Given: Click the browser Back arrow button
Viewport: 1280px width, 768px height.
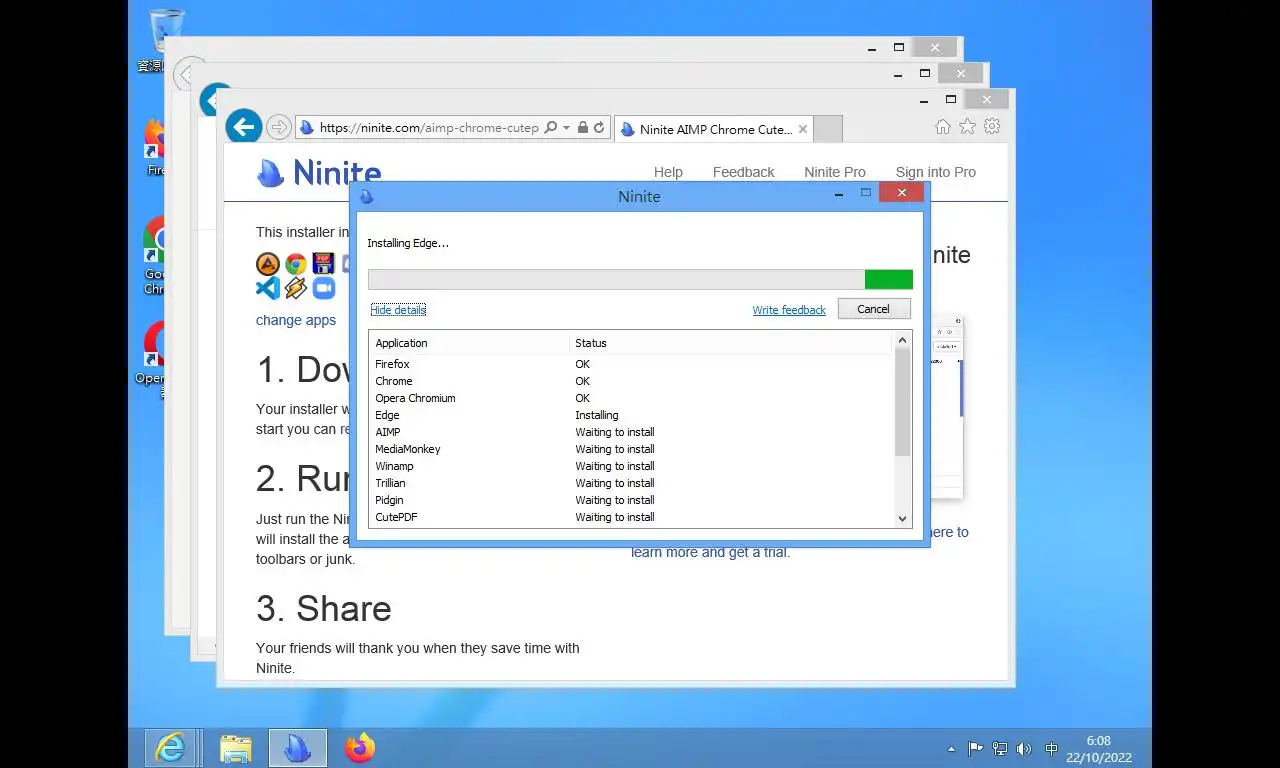Looking at the screenshot, I should pos(243,127).
